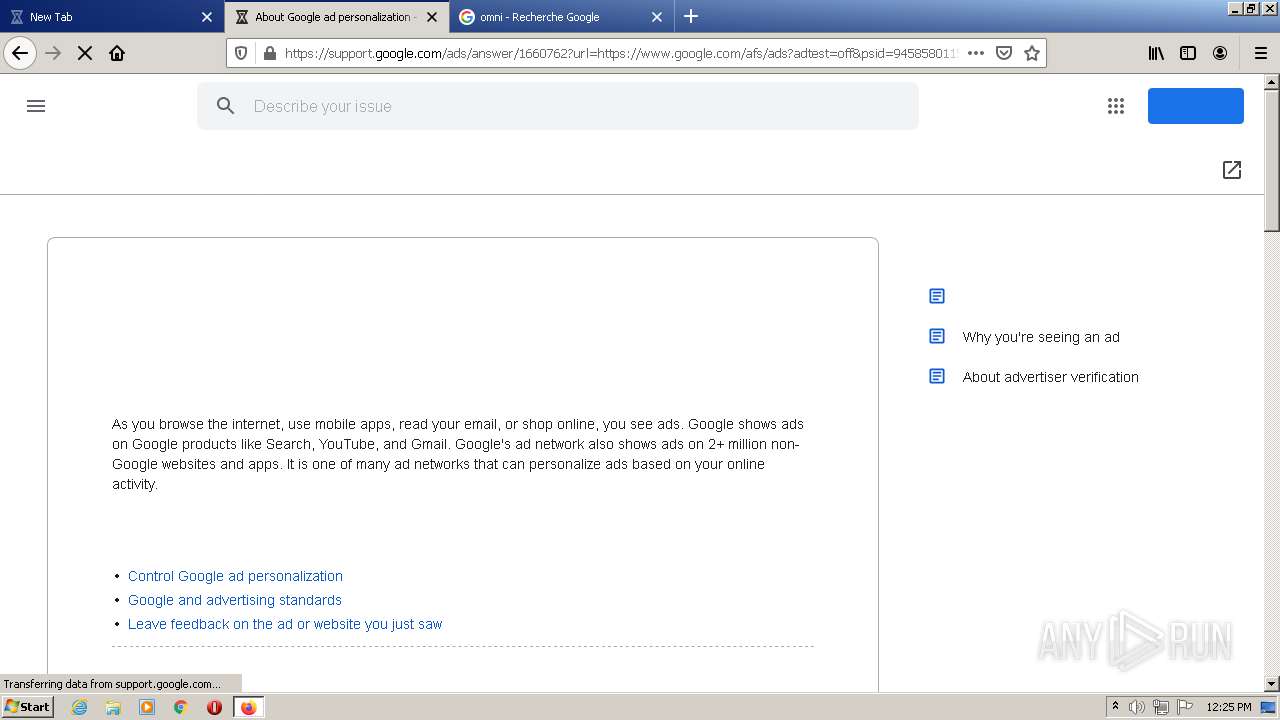
Task: Open the Google apps grid
Action: coord(1116,106)
